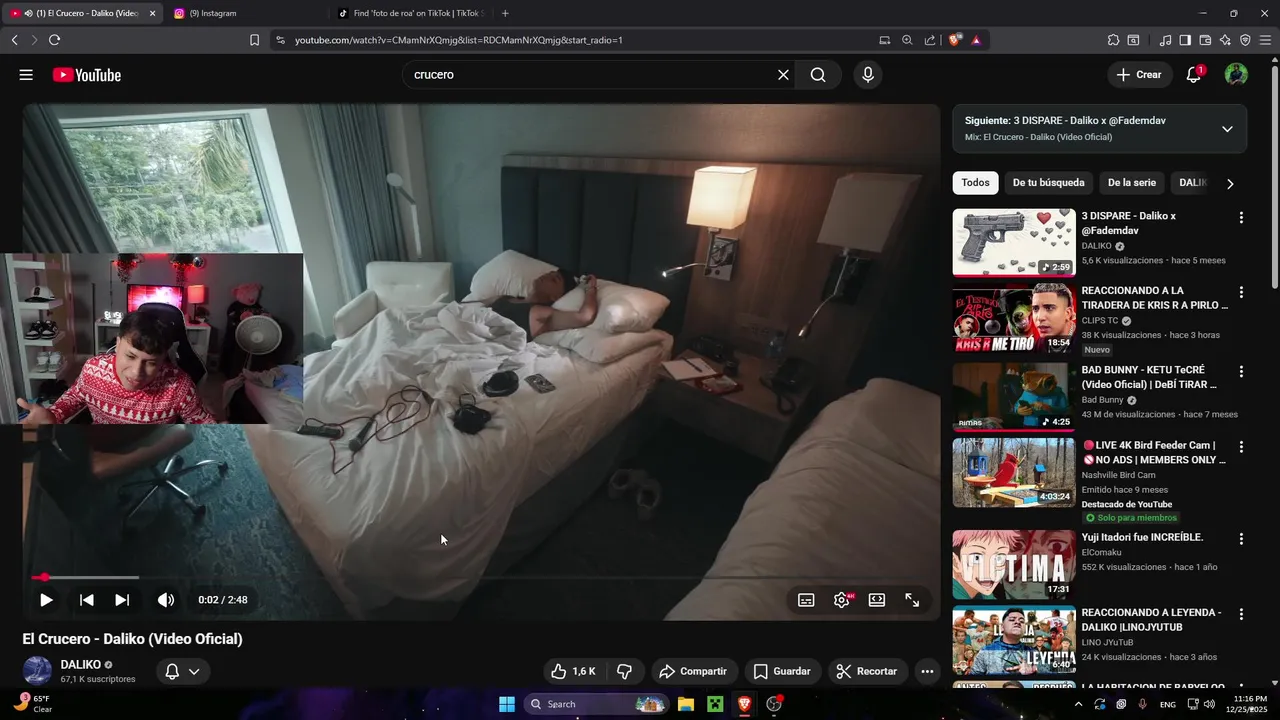Mute the video volume

click(166, 600)
